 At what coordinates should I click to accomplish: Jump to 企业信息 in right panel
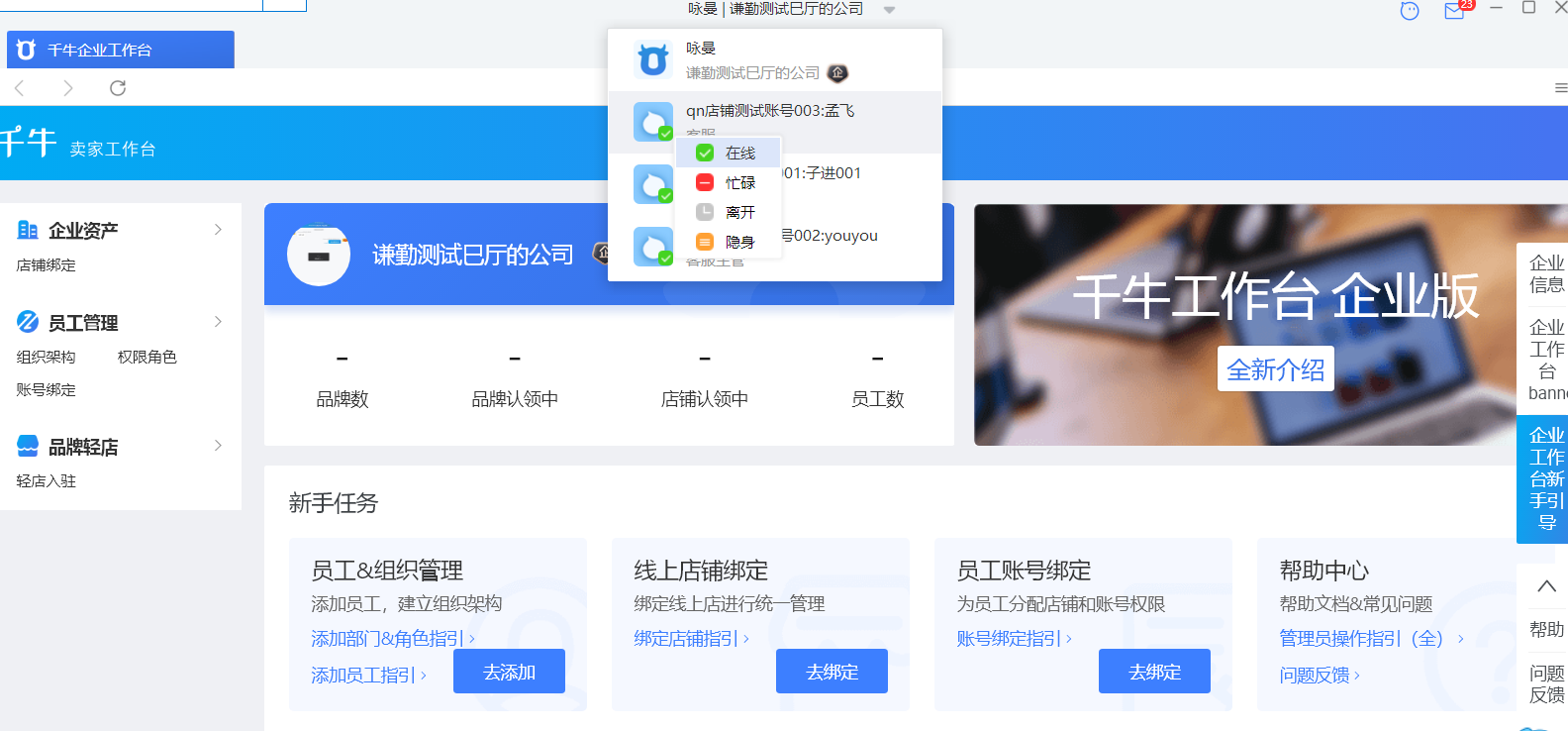pyautogui.click(x=1546, y=273)
